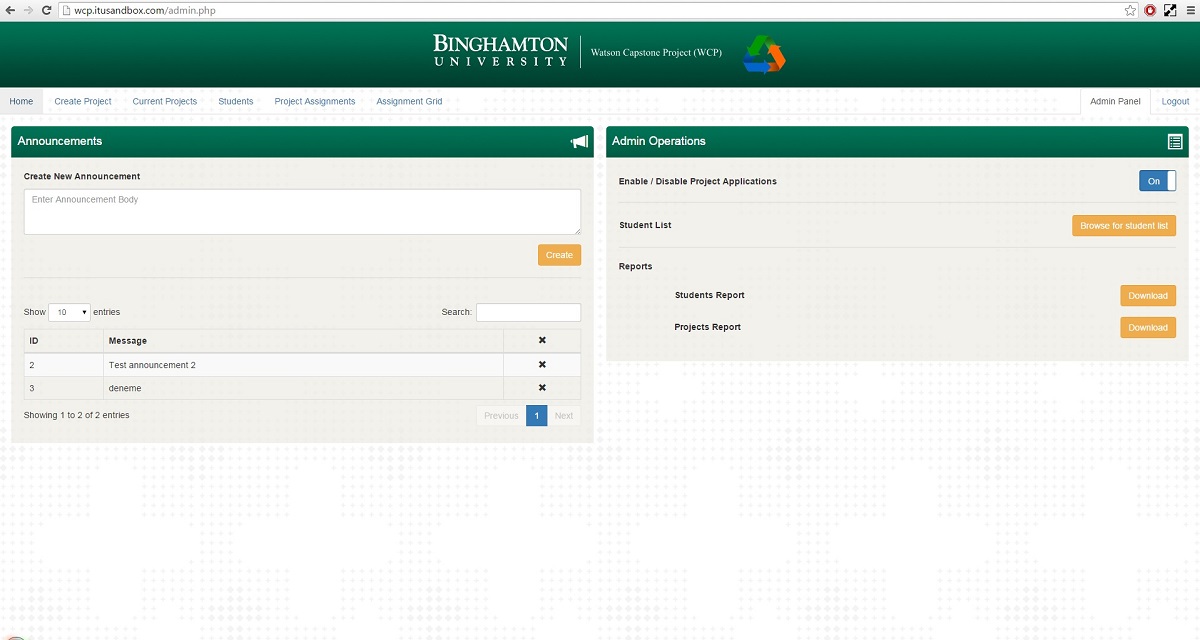Click the Logout link
1200x640 pixels.
[x=1175, y=101]
